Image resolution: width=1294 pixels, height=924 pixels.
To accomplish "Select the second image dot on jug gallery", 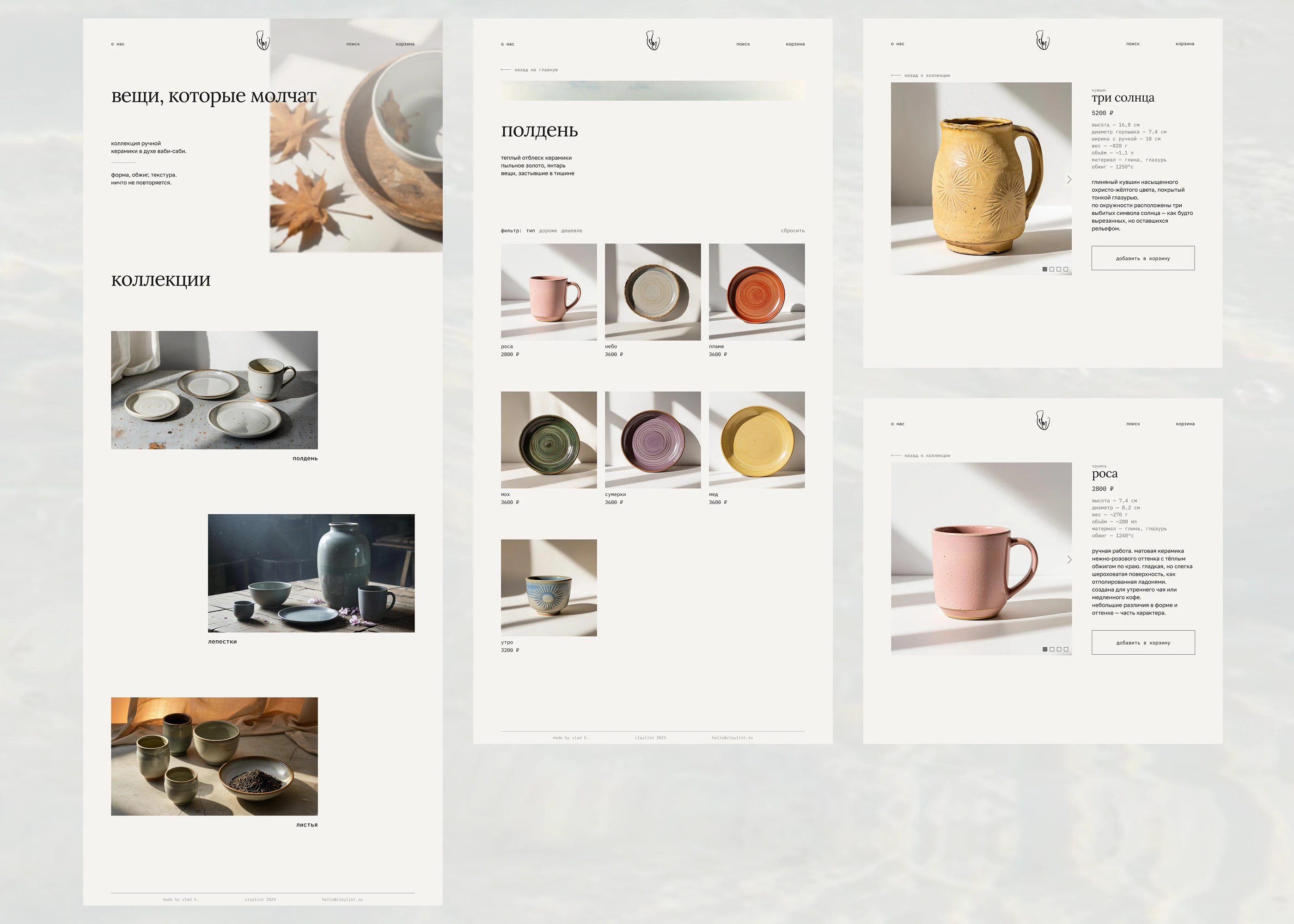I will click(x=1051, y=269).
